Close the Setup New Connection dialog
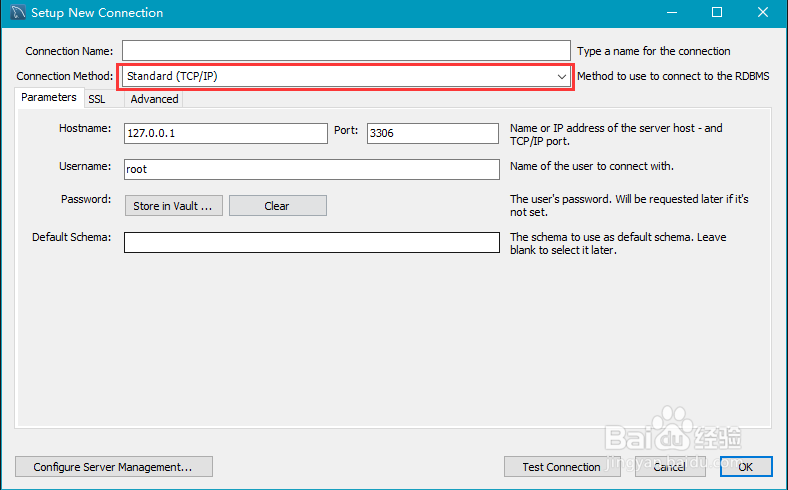The width and height of the screenshot is (788, 490). coord(765,13)
